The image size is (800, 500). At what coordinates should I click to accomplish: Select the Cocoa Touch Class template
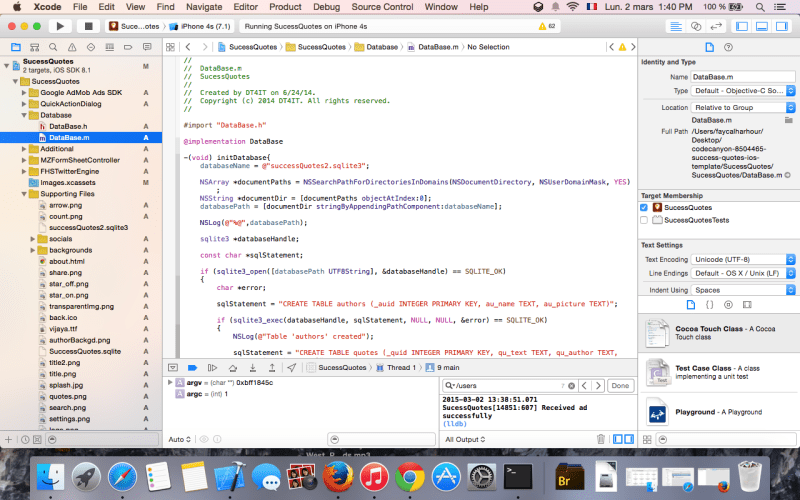pyautogui.click(x=717, y=333)
